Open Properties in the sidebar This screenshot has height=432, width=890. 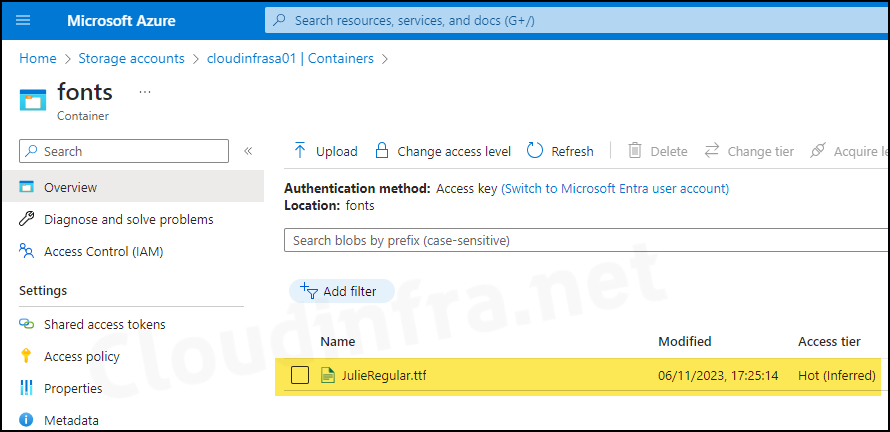[x=73, y=389]
